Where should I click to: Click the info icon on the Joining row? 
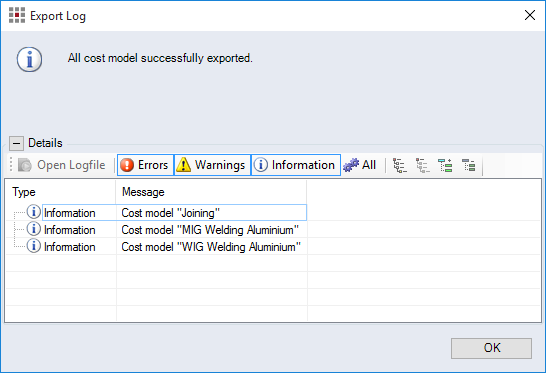pos(34,212)
